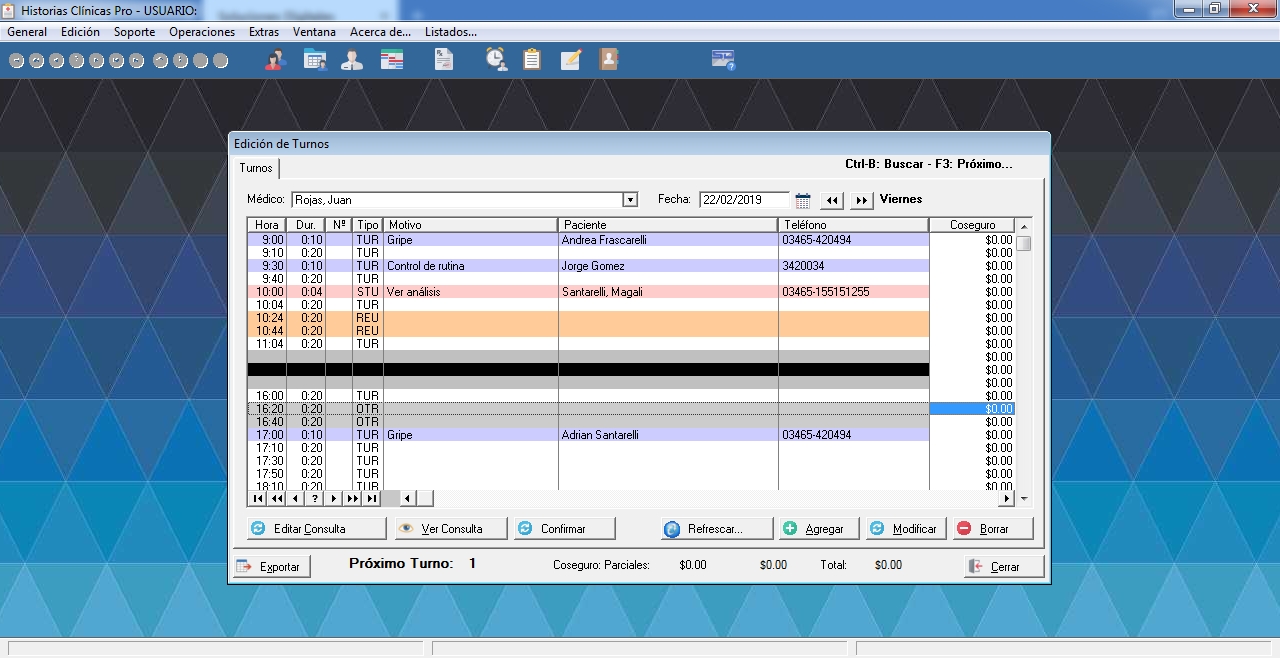Click the prescription document toolbar icon

tap(444, 60)
